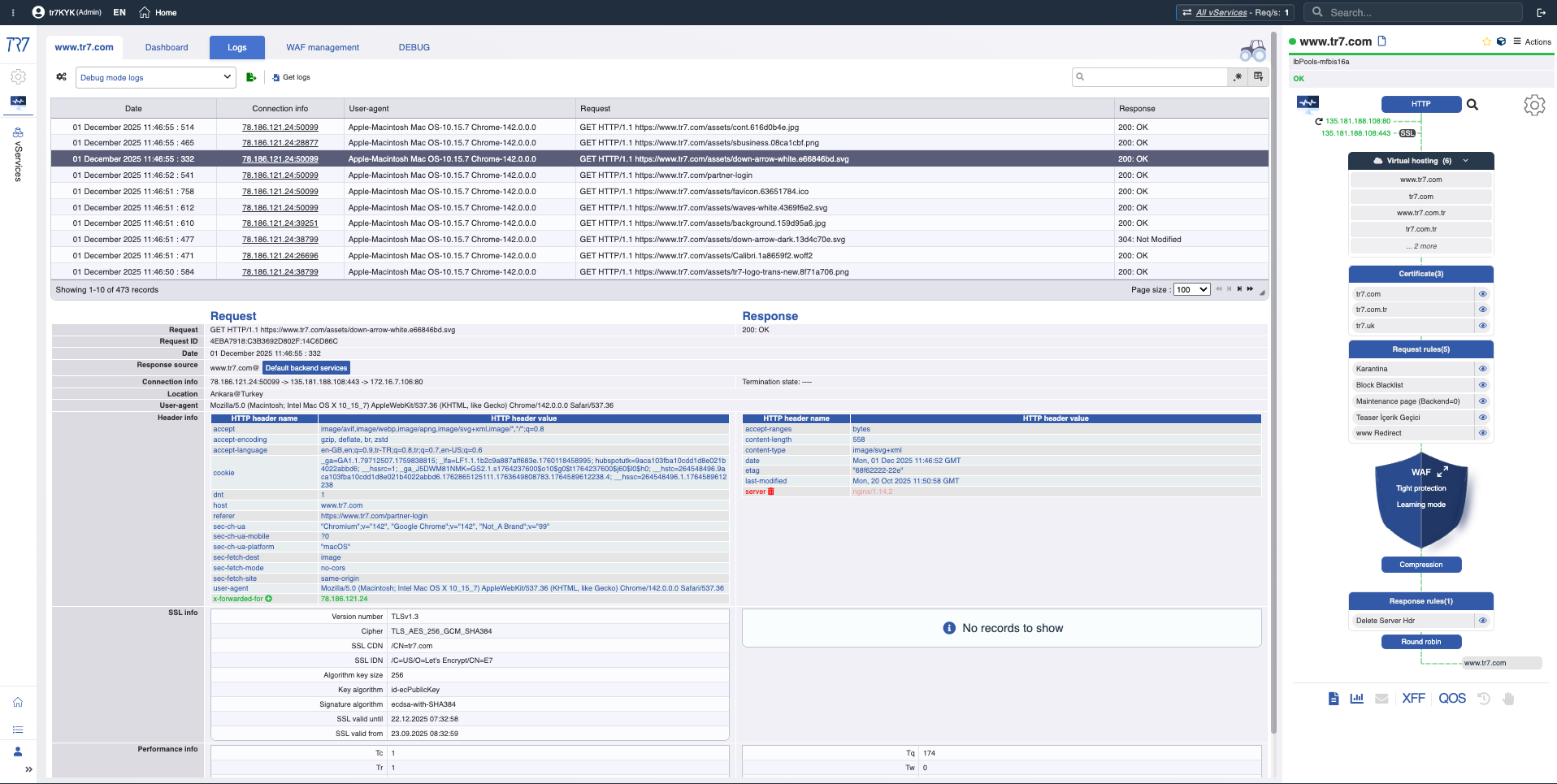Toggle eye for Block Blacklist rule
1557x784 pixels.
(x=1482, y=385)
